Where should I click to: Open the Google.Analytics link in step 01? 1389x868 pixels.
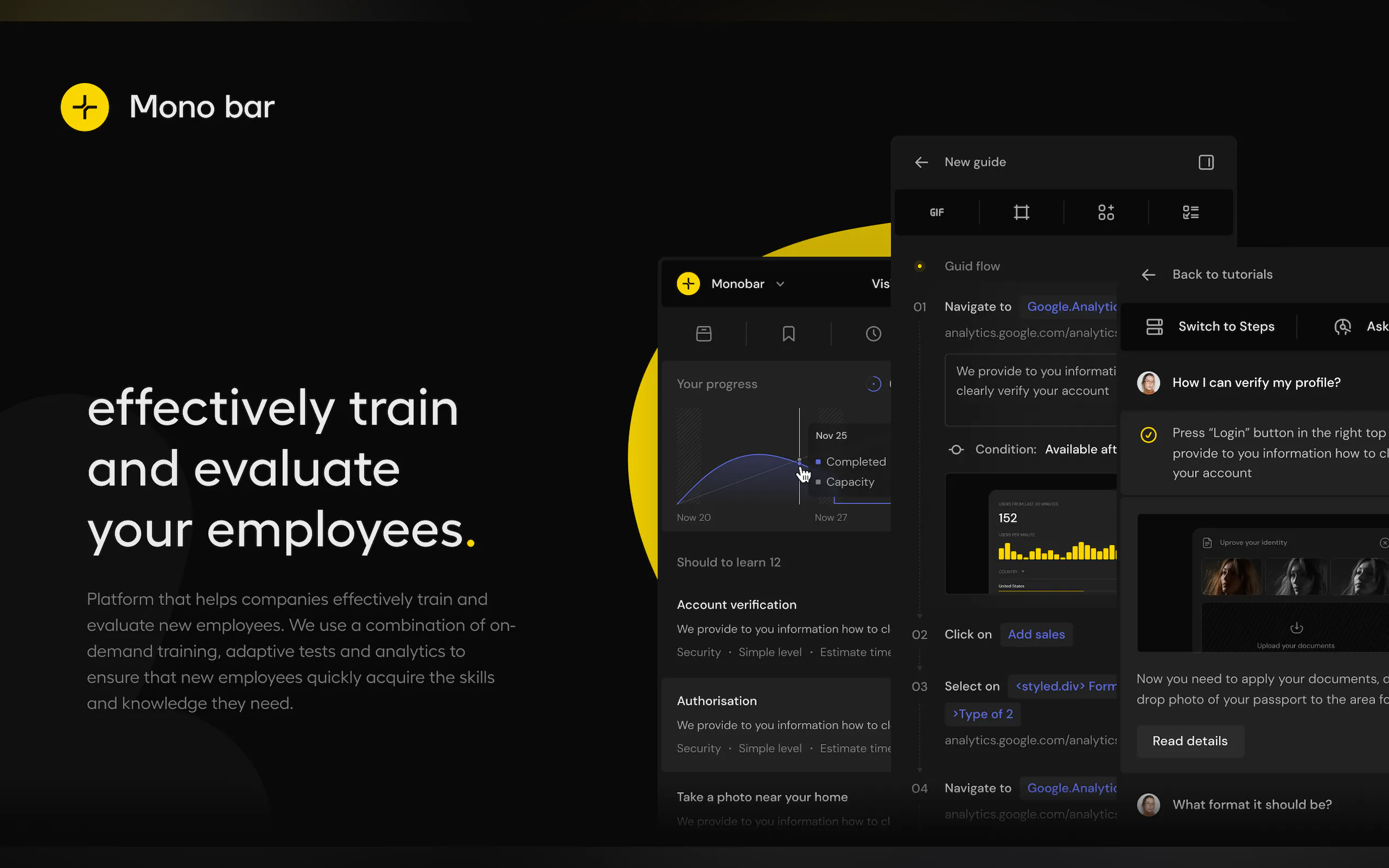tap(1071, 307)
